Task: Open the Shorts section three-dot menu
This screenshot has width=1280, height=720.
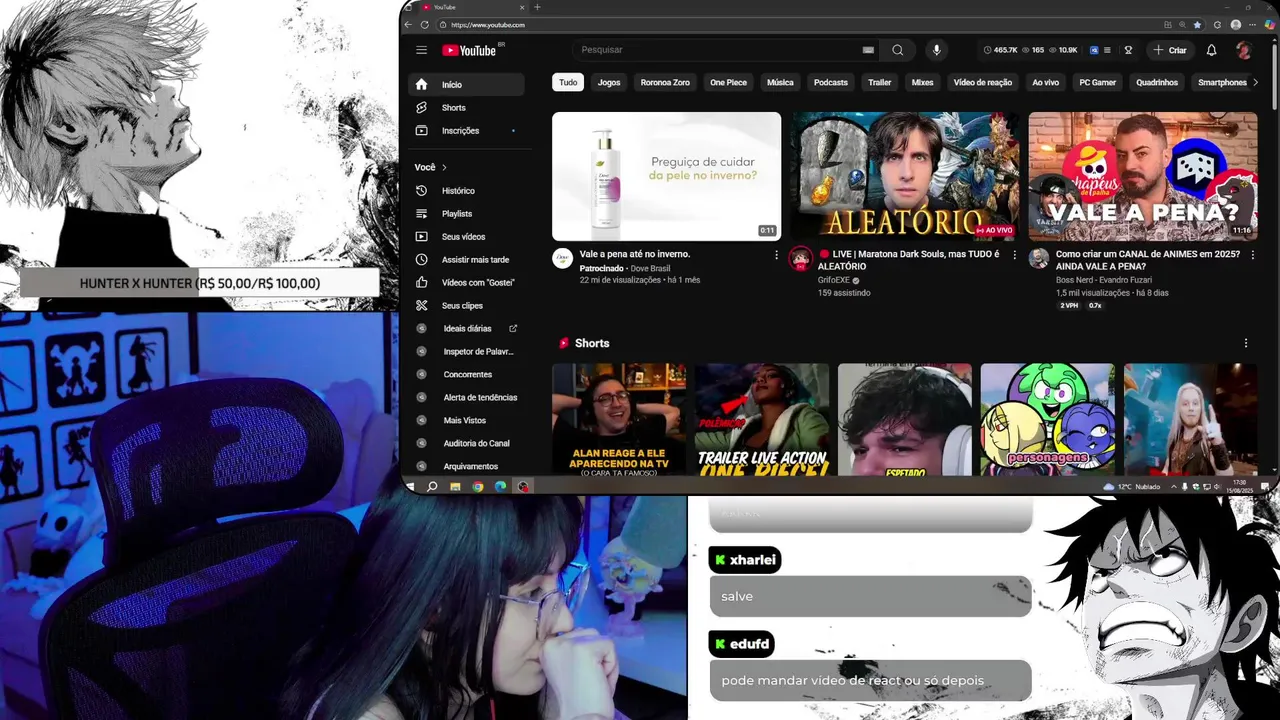Action: (1246, 343)
